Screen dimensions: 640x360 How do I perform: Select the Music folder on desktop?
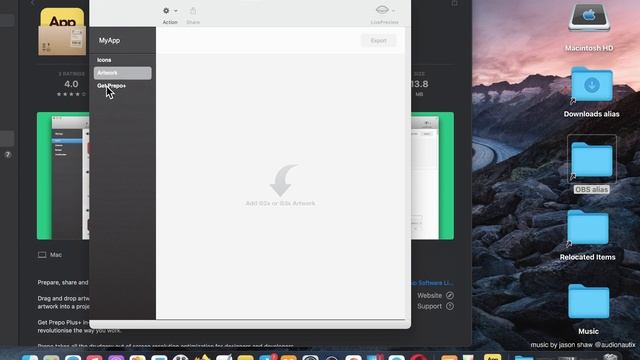589,301
